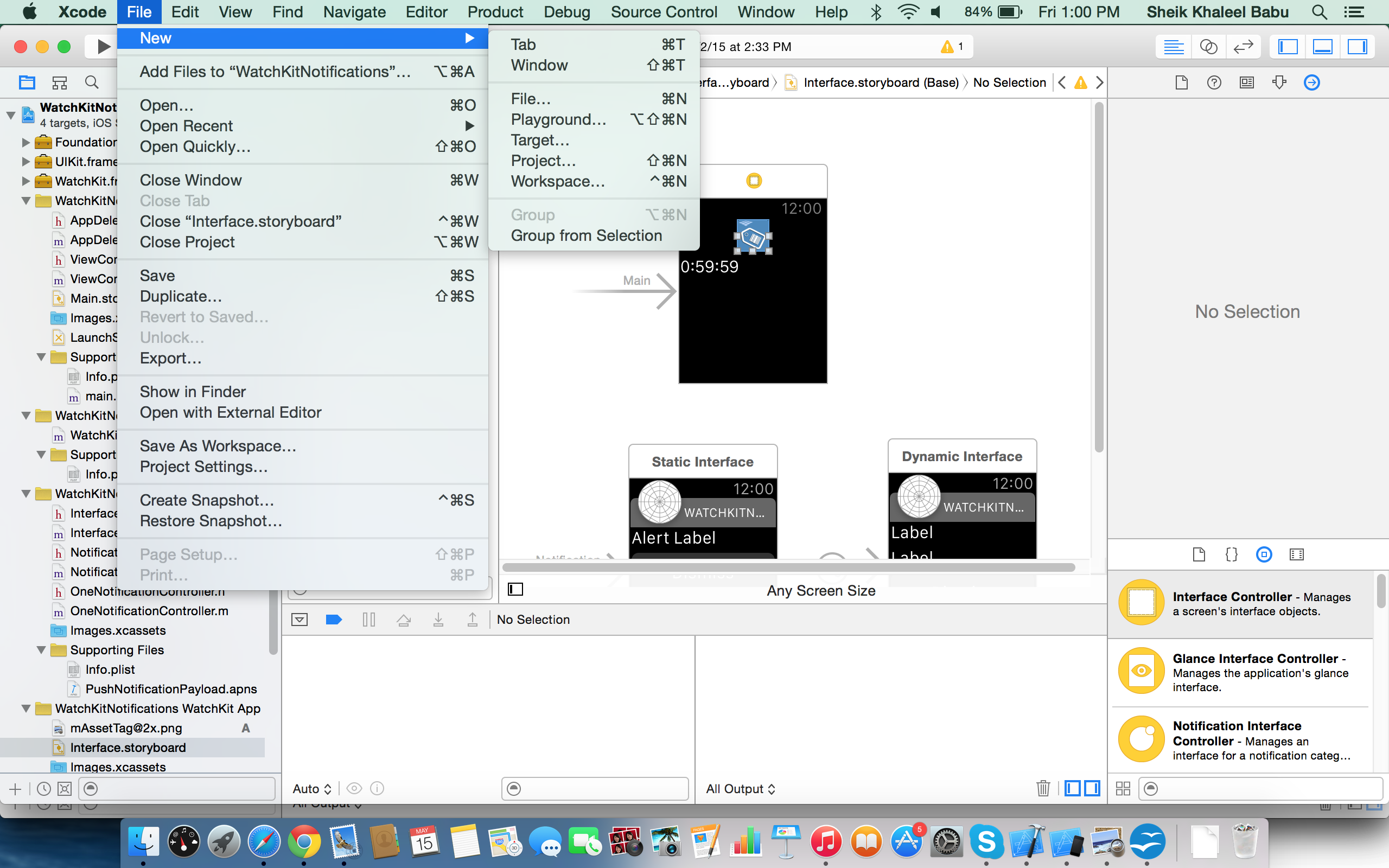Hide the debug area toggle button
The image size is (1389, 868).
click(300, 620)
